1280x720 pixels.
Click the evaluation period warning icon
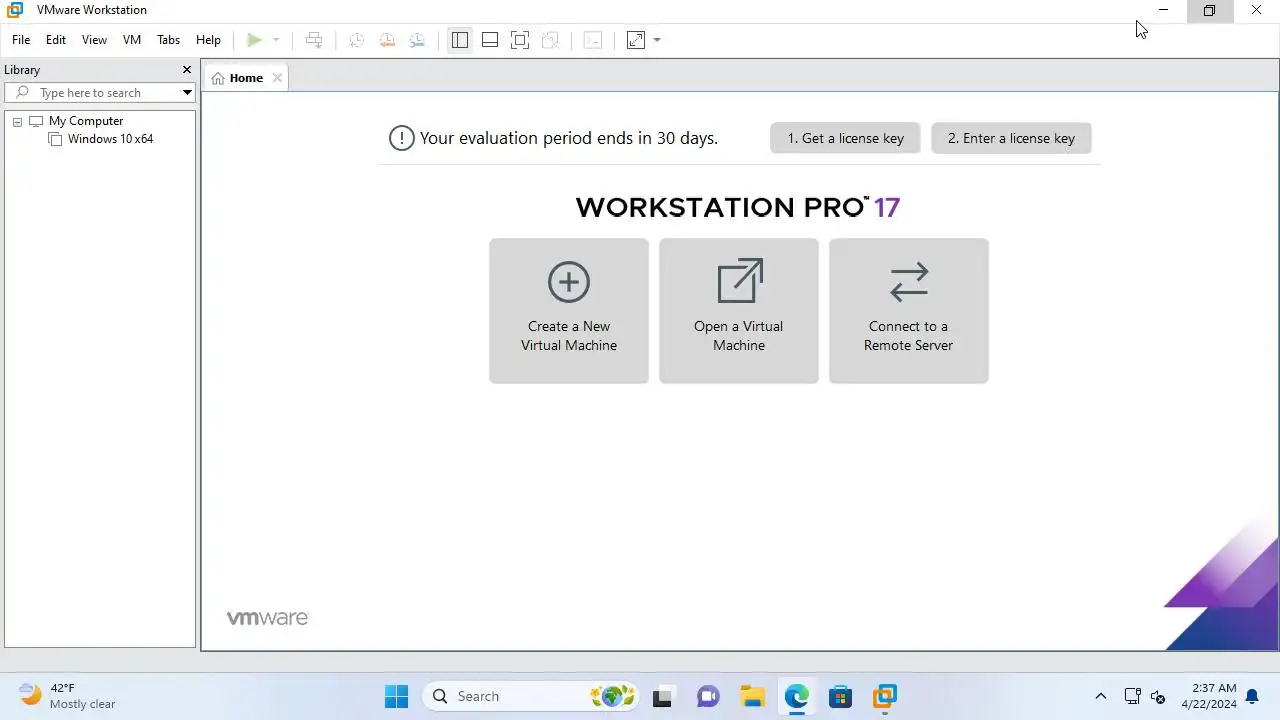(x=401, y=138)
